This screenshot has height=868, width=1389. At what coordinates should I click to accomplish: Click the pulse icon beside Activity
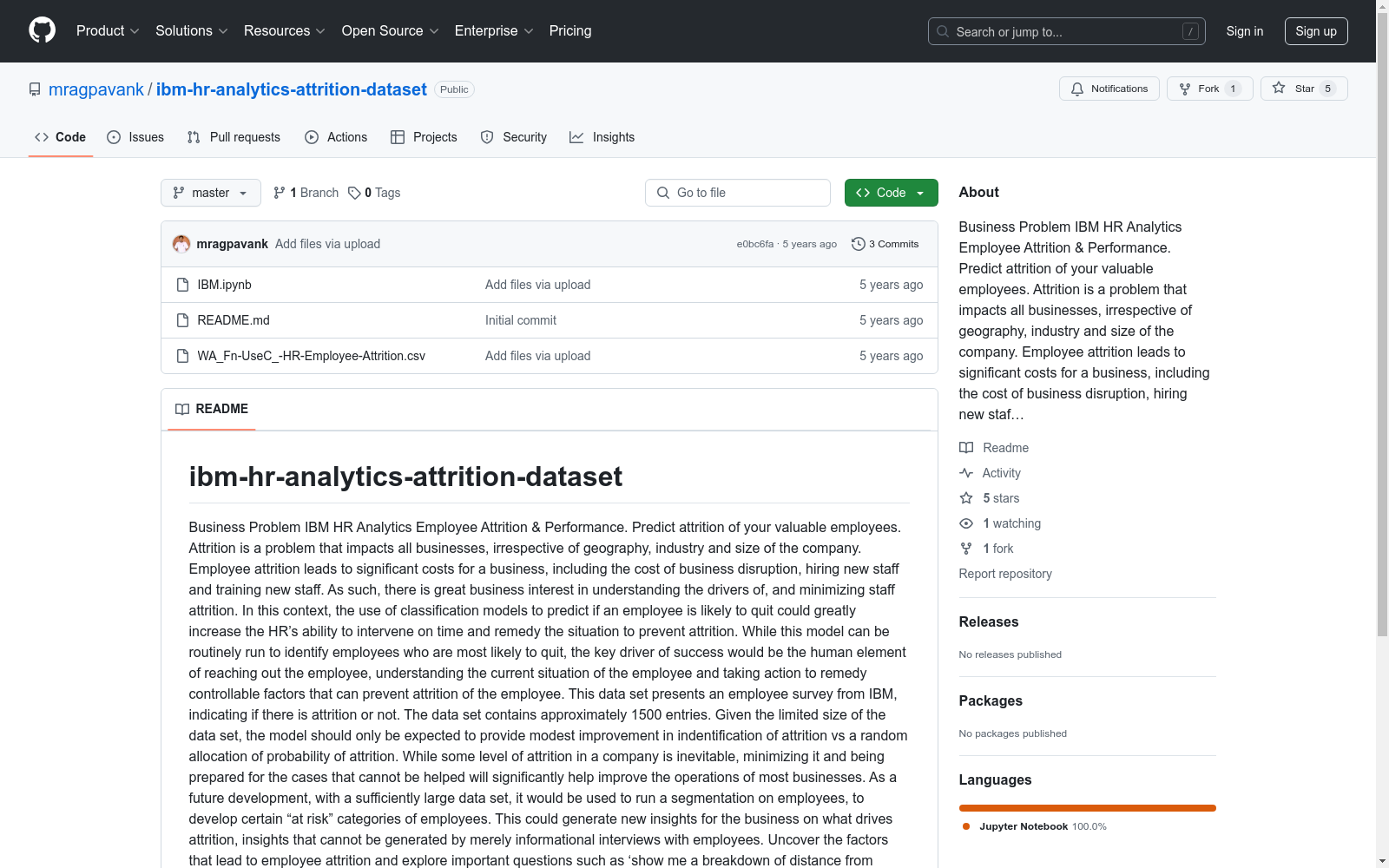point(966,473)
